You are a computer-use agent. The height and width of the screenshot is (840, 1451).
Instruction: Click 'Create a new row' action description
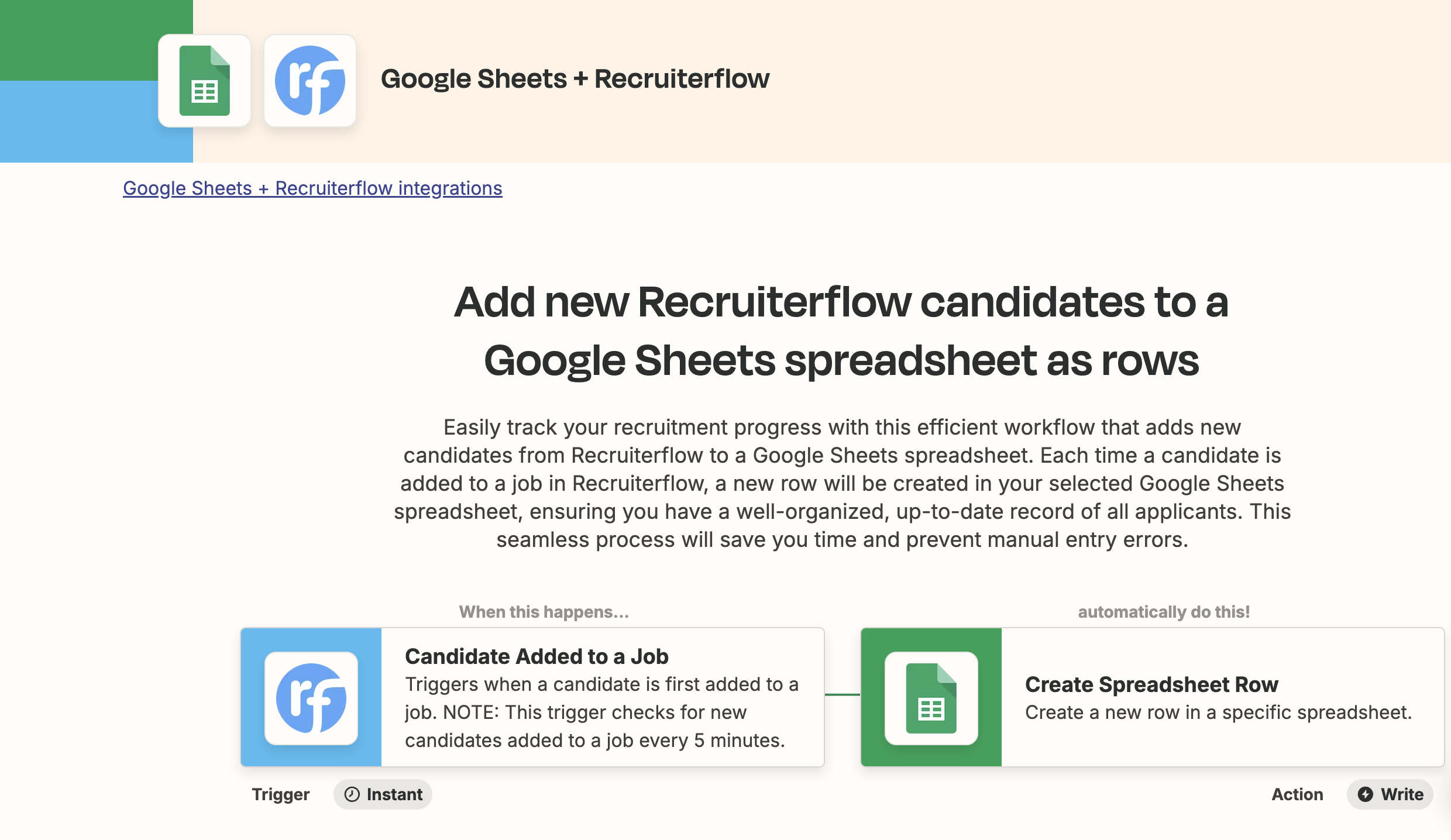tap(1218, 712)
